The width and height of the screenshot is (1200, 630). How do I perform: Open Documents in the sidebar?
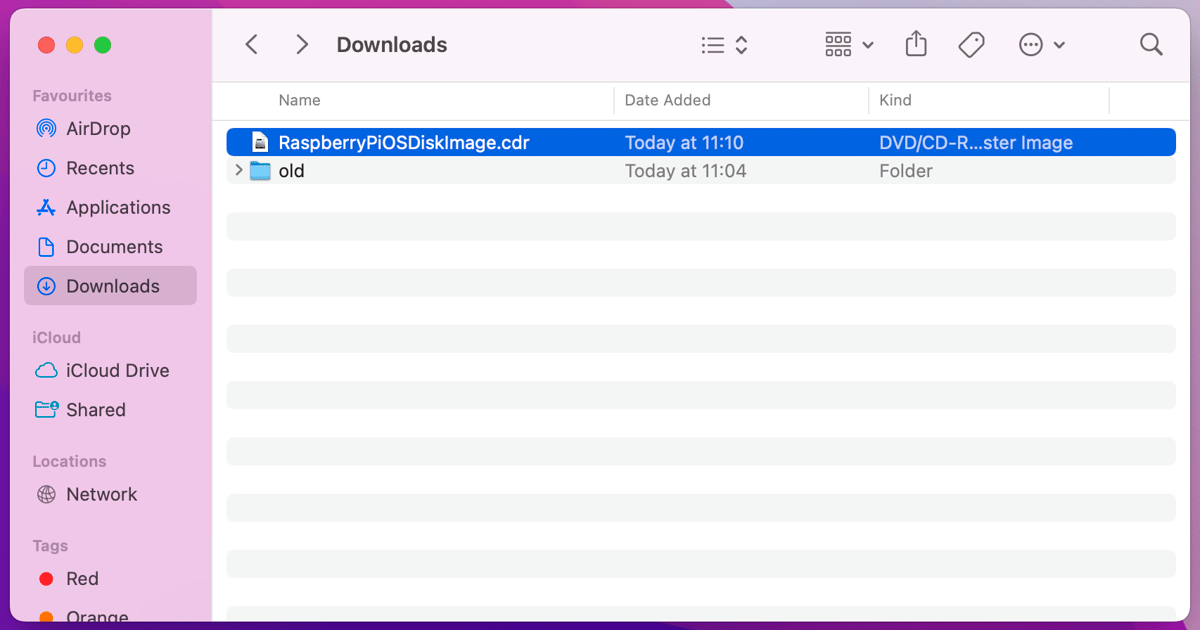click(110, 246)
